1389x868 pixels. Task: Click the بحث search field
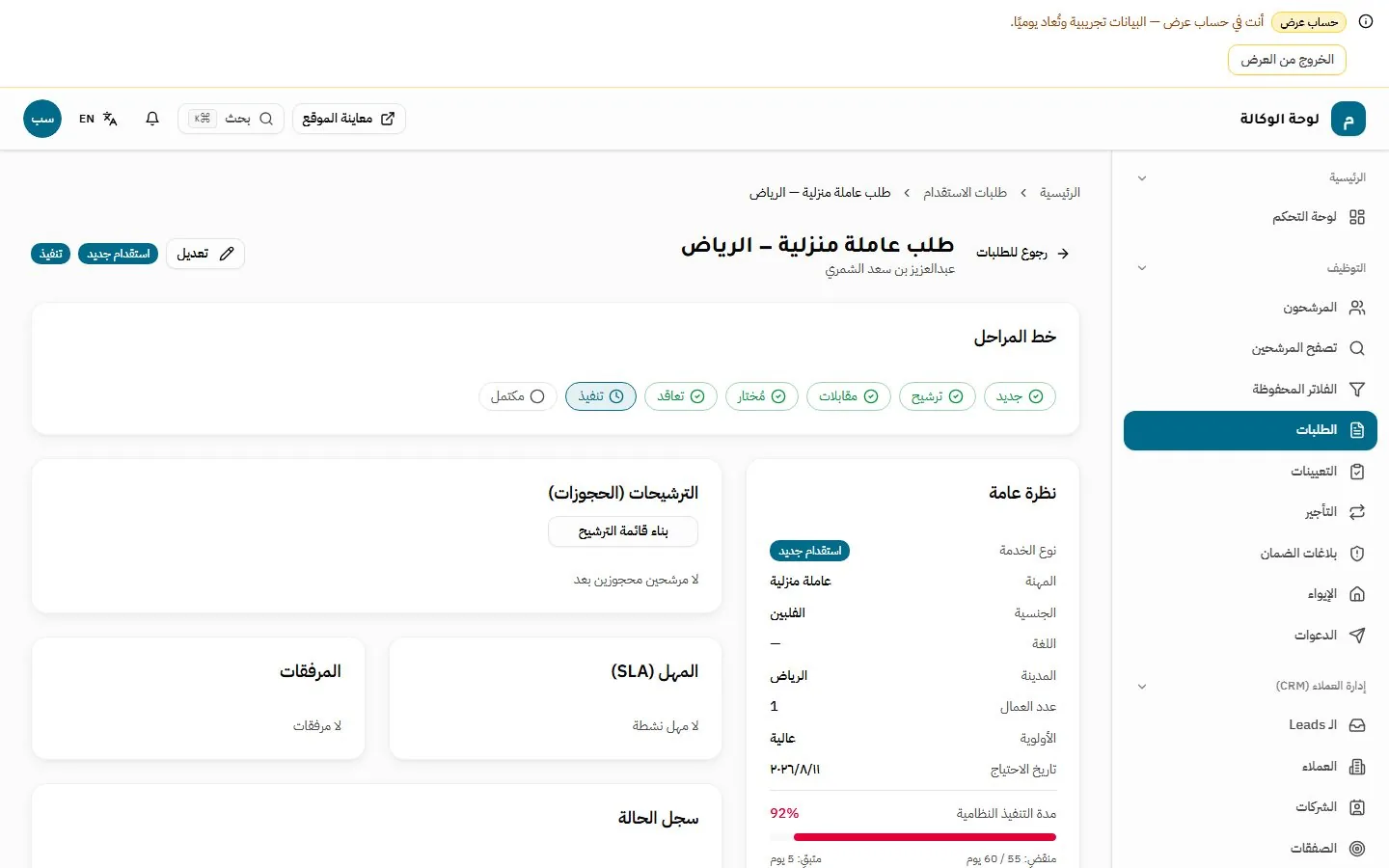click(x=231, y=119)
